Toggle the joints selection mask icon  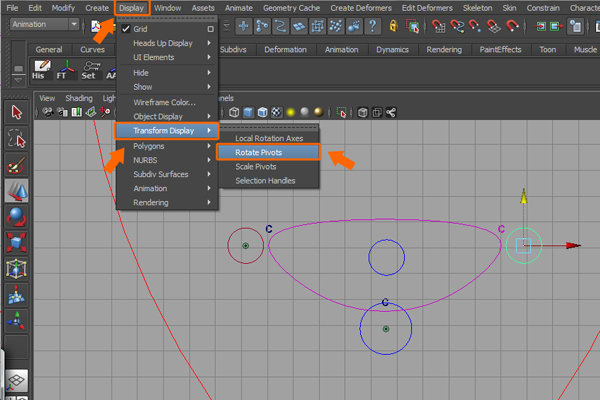click(262, 26)
